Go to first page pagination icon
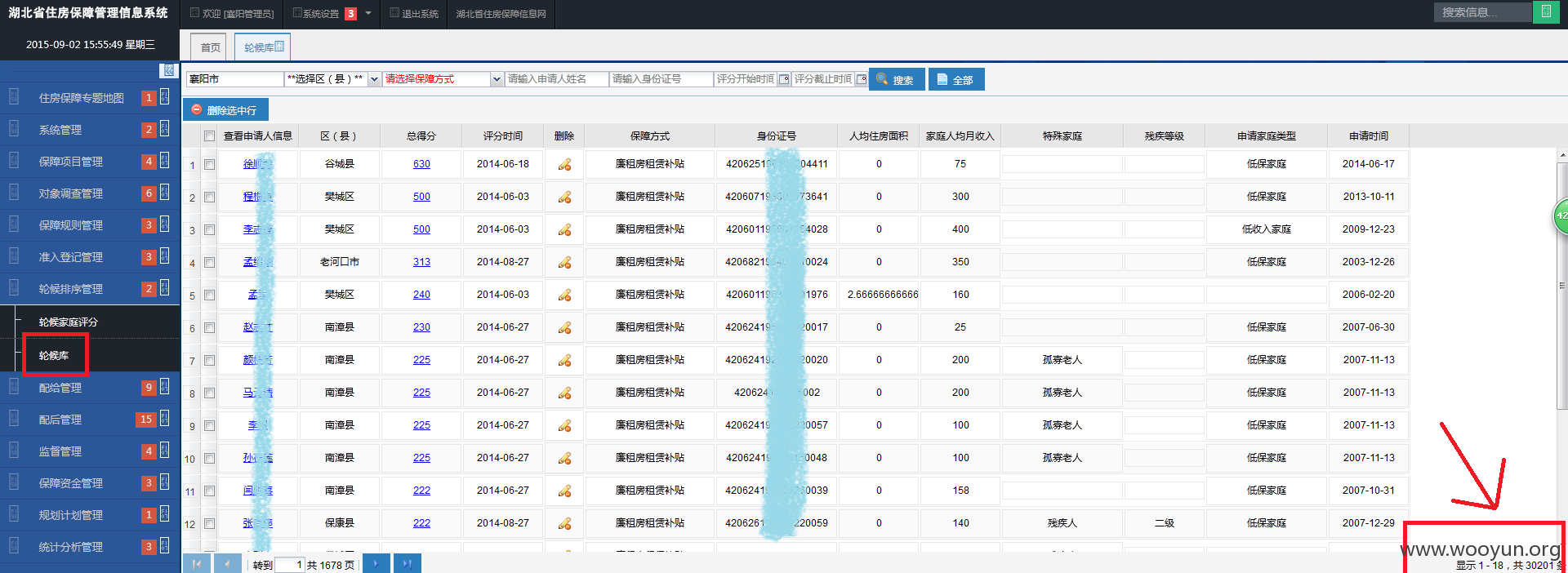 coord(196,563)
